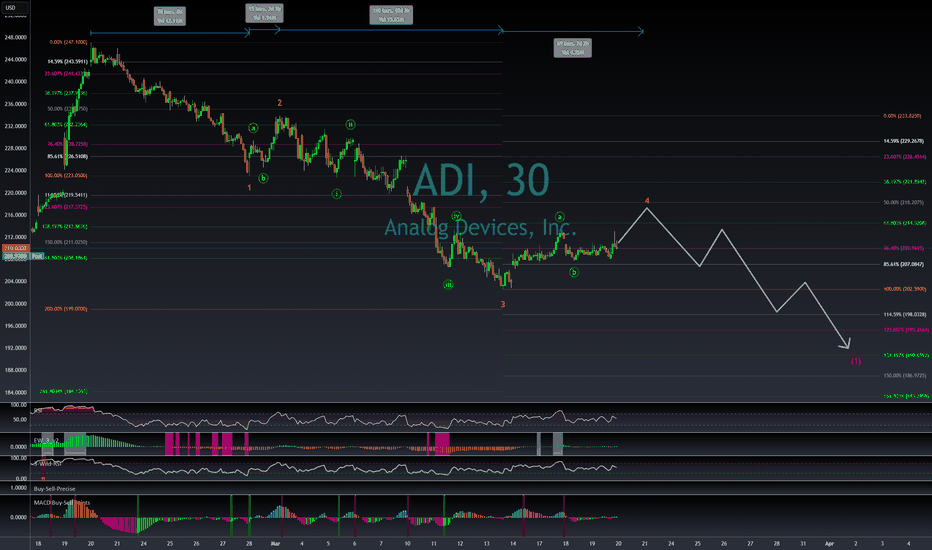Select circled green sub-wave 'iv' marker
The width and height of the screenshot is (932, 550).
pyautogui.click(x=456, y=216)
